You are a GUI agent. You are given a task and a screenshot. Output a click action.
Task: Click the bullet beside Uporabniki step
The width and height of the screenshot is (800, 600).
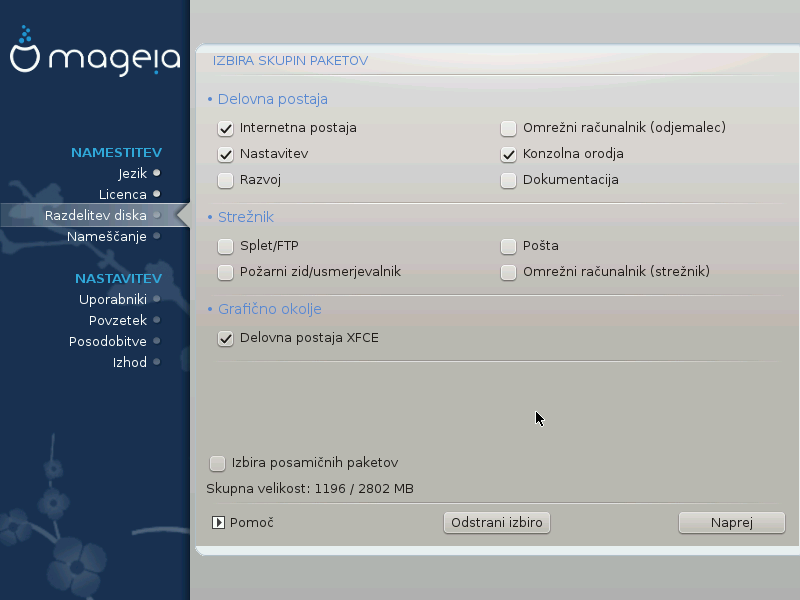[x=157, y=299]
